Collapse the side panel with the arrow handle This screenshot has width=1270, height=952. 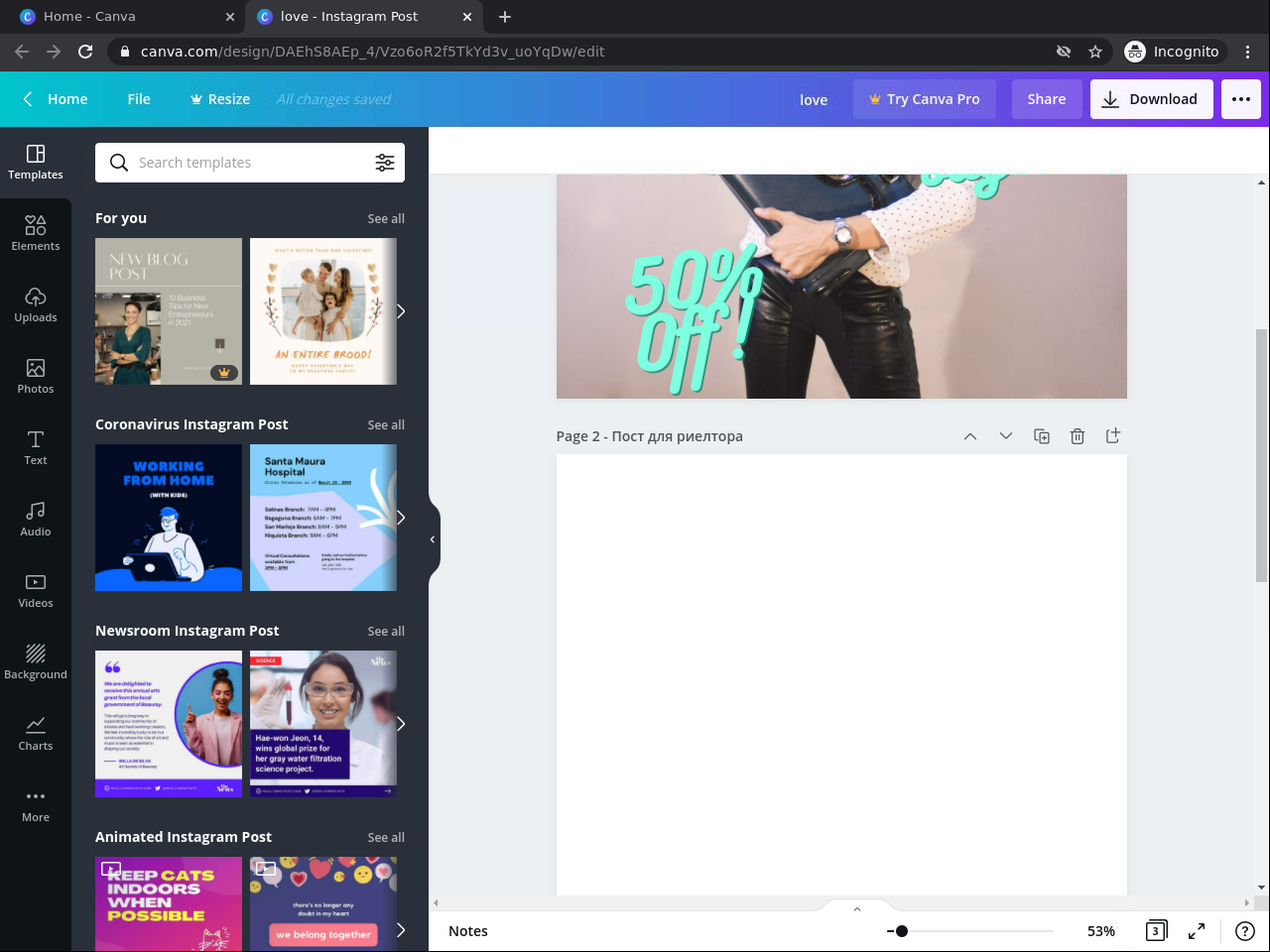pyautogui.click(x=434, y=539)
